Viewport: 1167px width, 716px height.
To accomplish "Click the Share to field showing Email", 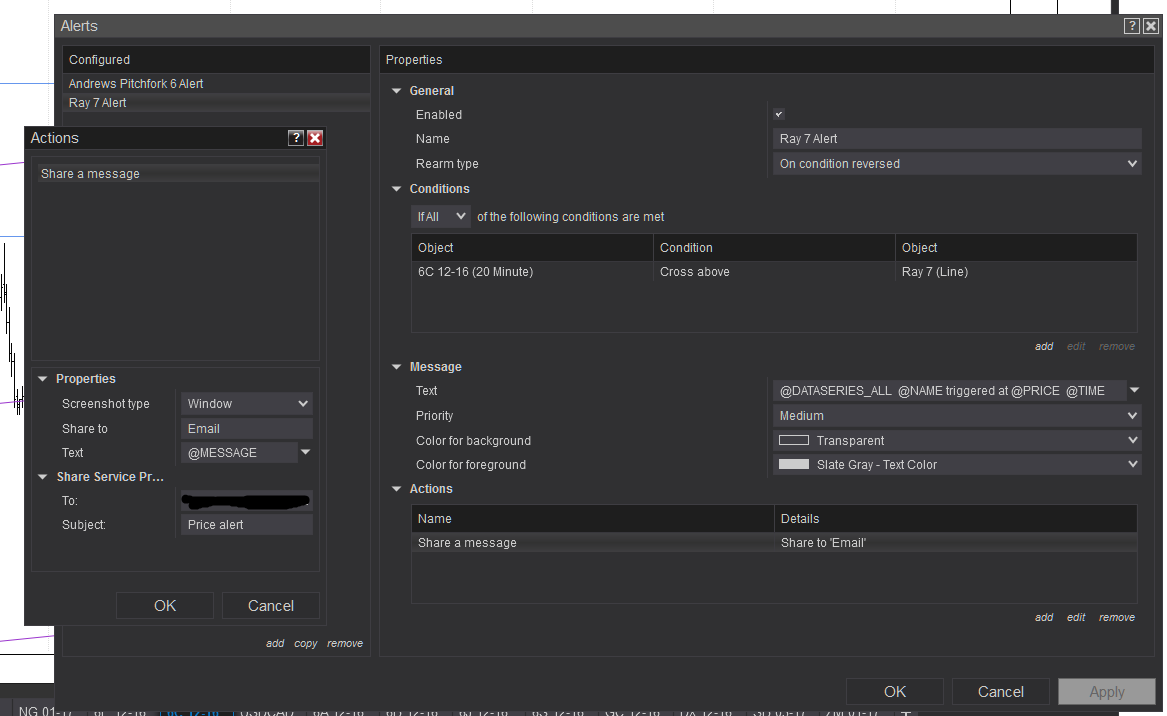I will pos(246,429).
